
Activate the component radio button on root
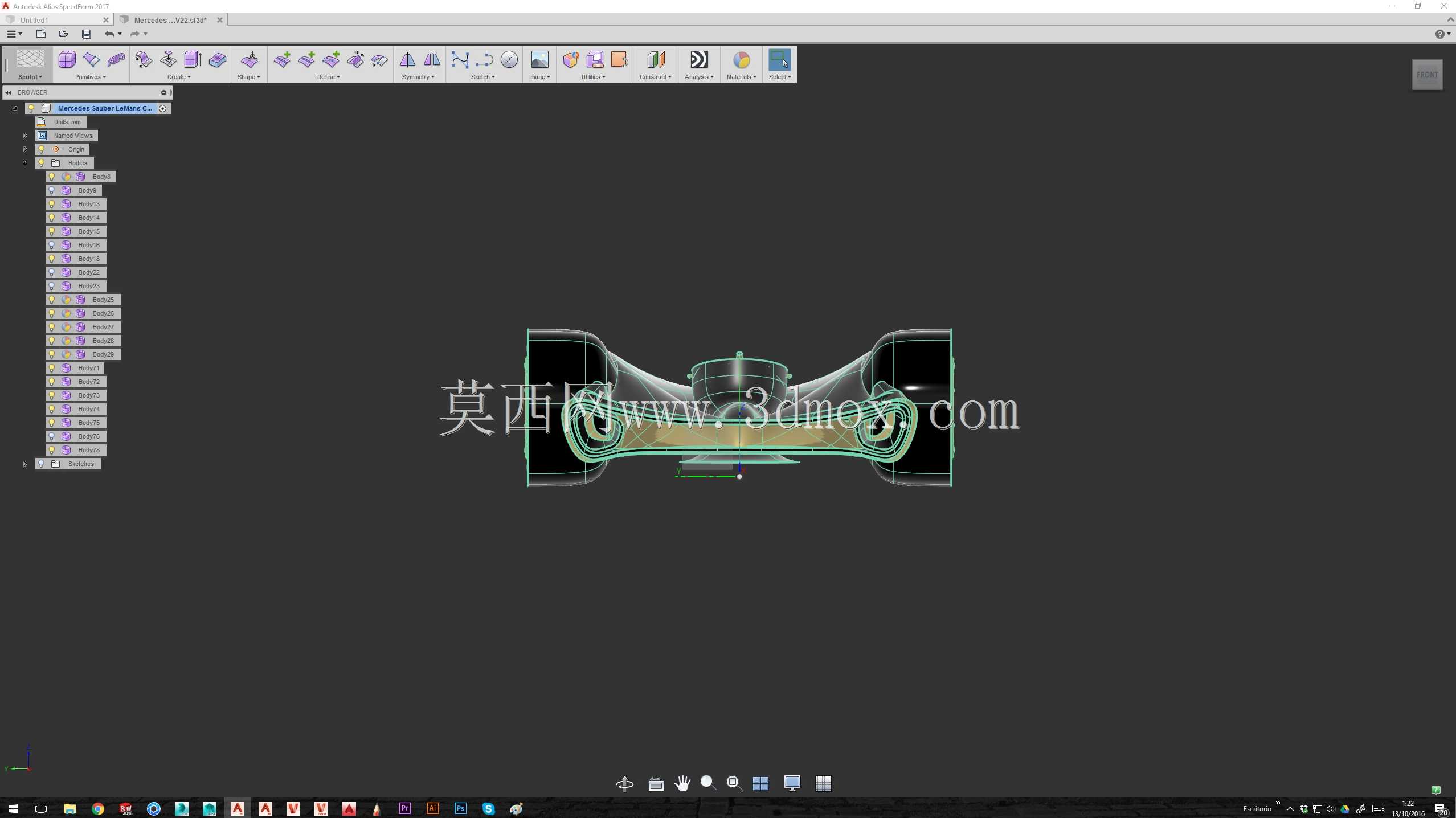163,108
